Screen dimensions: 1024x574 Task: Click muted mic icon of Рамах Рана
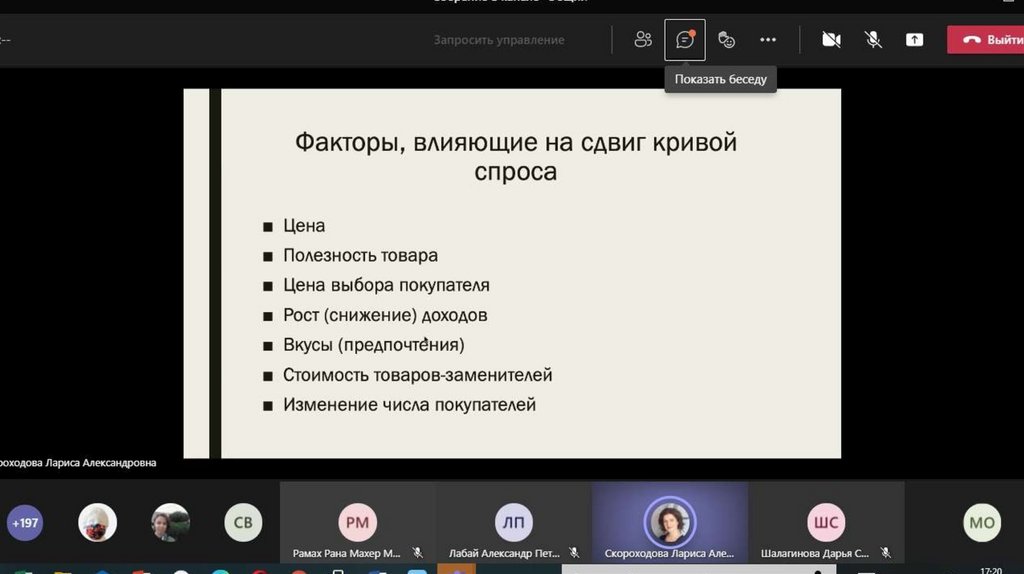(x=417, y=553)
